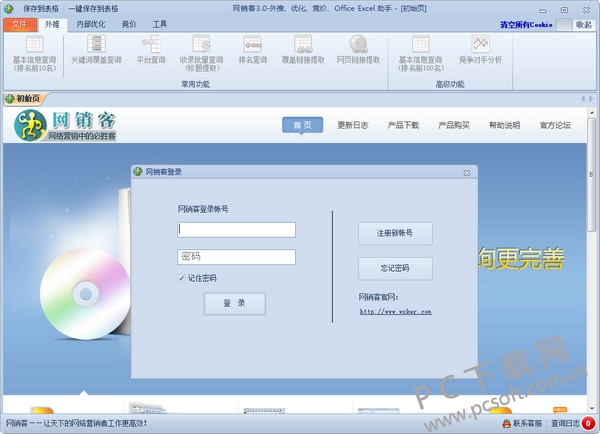This screenshot has width=600, height=434.
Task: Click the tab strip scroll-left arrow
Action: click(x=583, y=99)
